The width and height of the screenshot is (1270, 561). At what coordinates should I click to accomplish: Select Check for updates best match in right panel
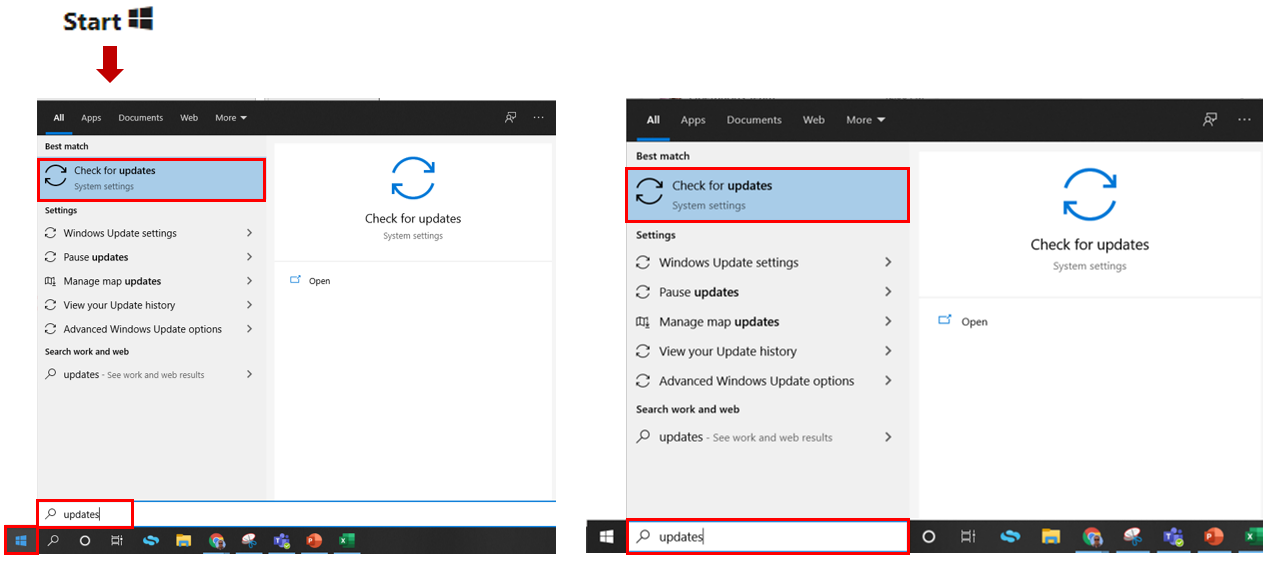(x=768, y=195)
